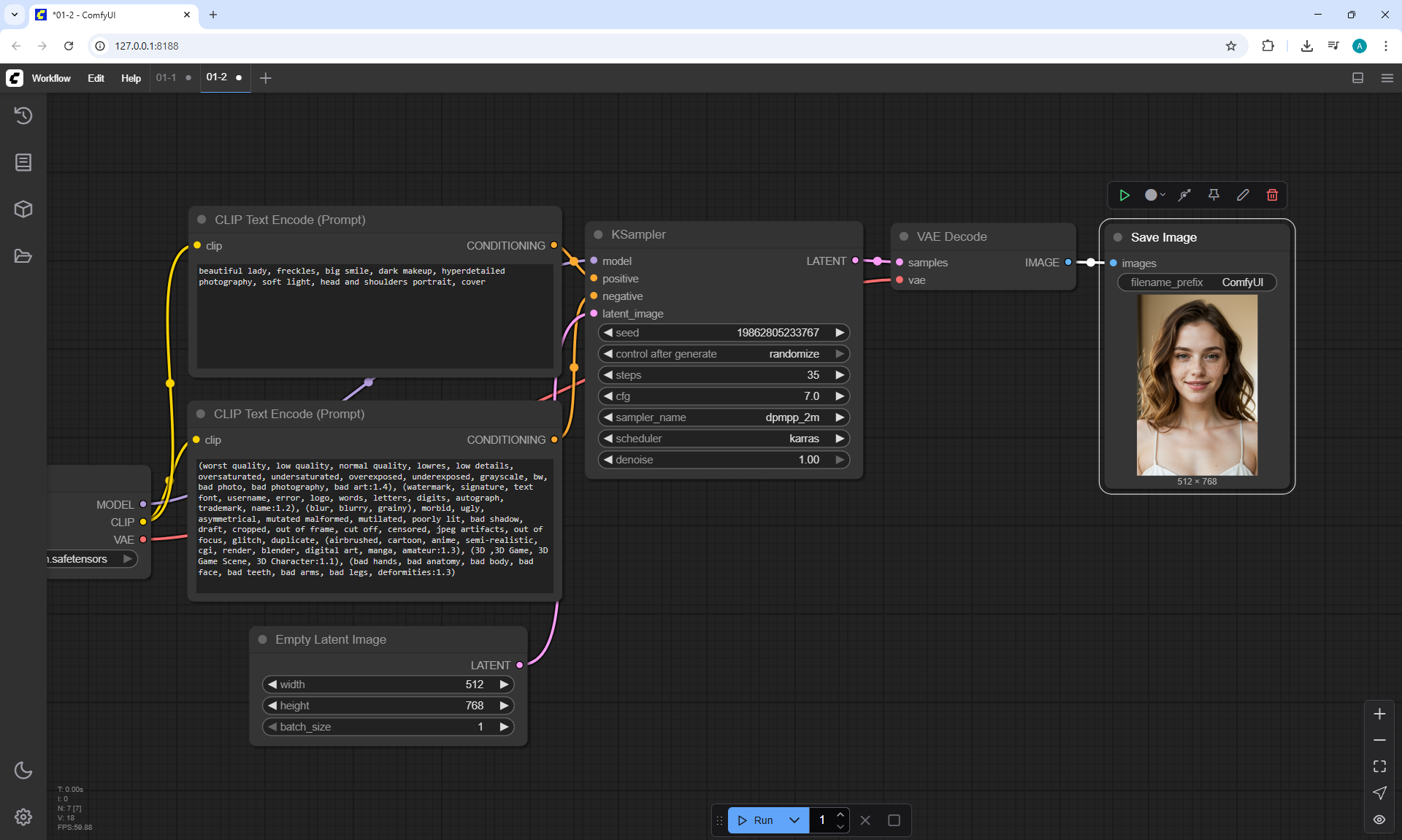Expand the Run button dropdown arrow
1402x840 pixels.
pyautogui.click(x=794, y=820)
